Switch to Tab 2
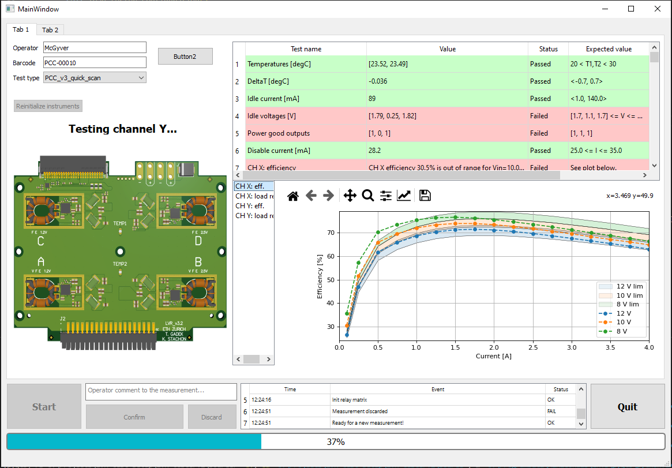672x468 pixels. coord(50,30)
